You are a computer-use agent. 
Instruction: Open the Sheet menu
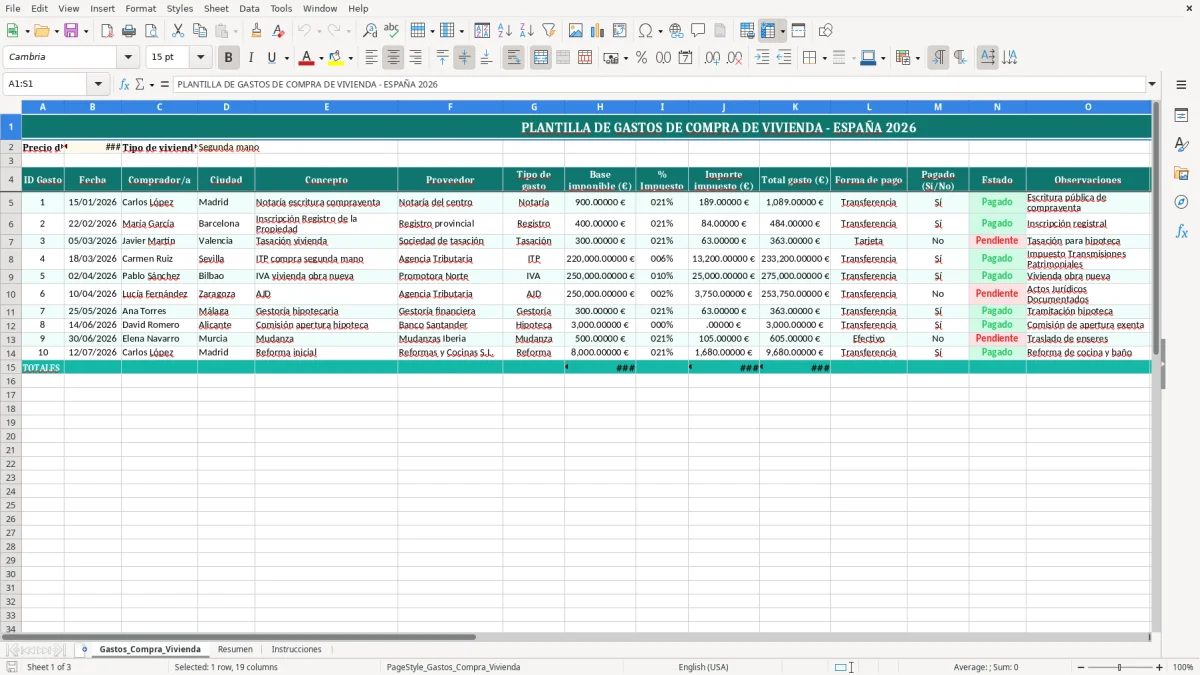coord(216,8)
